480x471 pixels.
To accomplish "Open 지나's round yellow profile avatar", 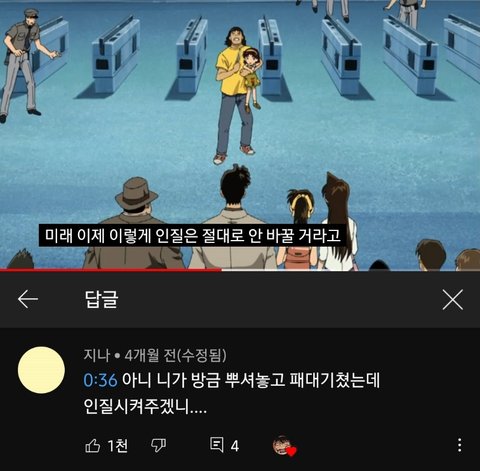I will point(41,370).
